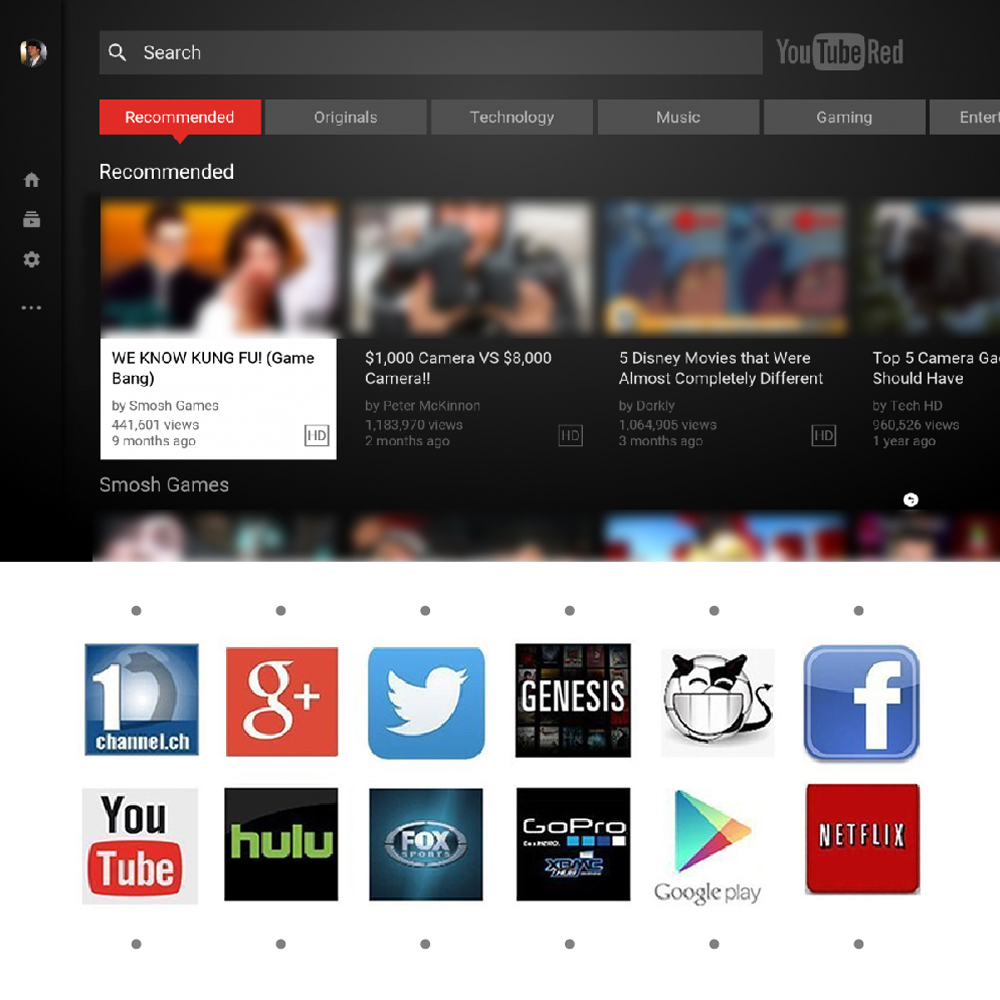Image resolution: width=1000 pixels, height=1000 pixels.
Task: Launch the Genesis add-on
Action: (x=572, y=700)
